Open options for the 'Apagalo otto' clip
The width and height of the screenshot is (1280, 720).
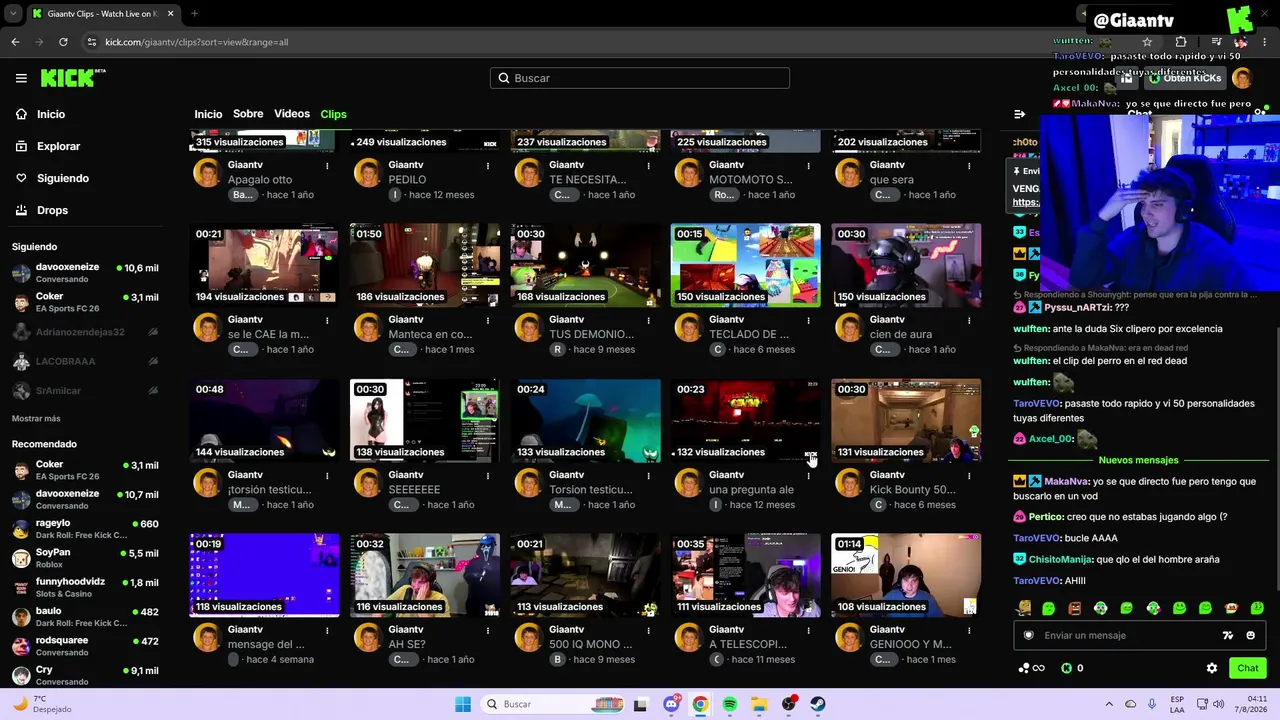(327, 165)
